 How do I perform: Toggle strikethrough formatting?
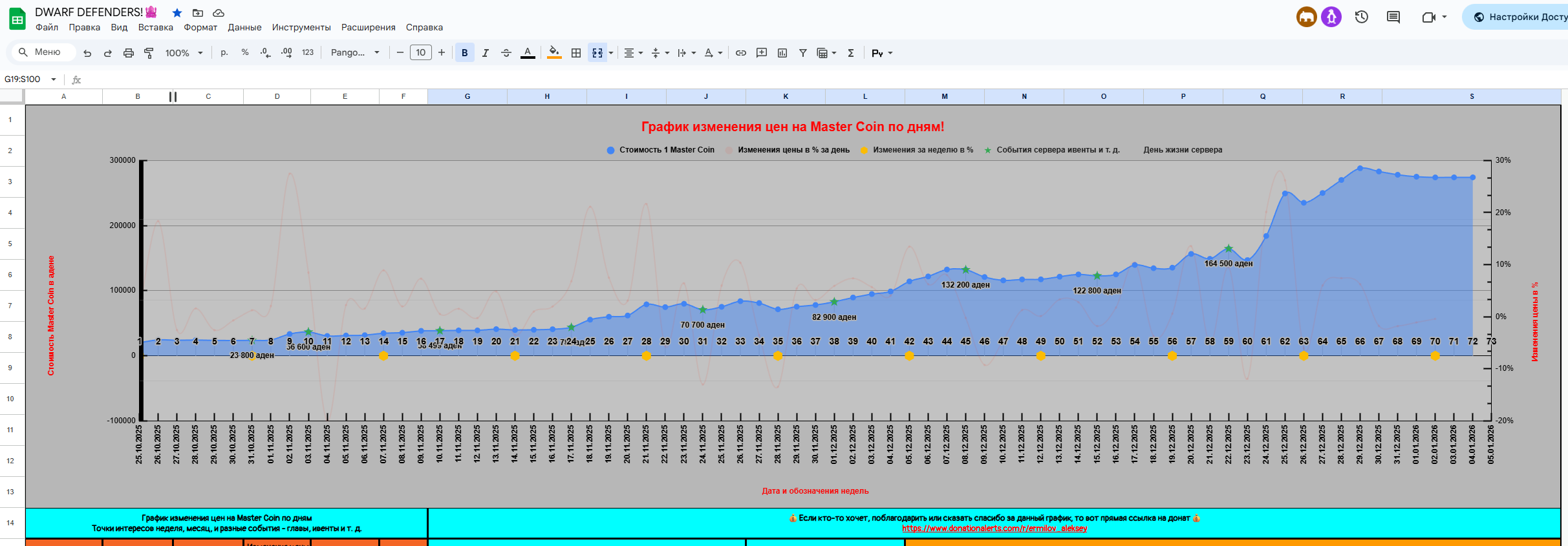(x=506, y=53)
